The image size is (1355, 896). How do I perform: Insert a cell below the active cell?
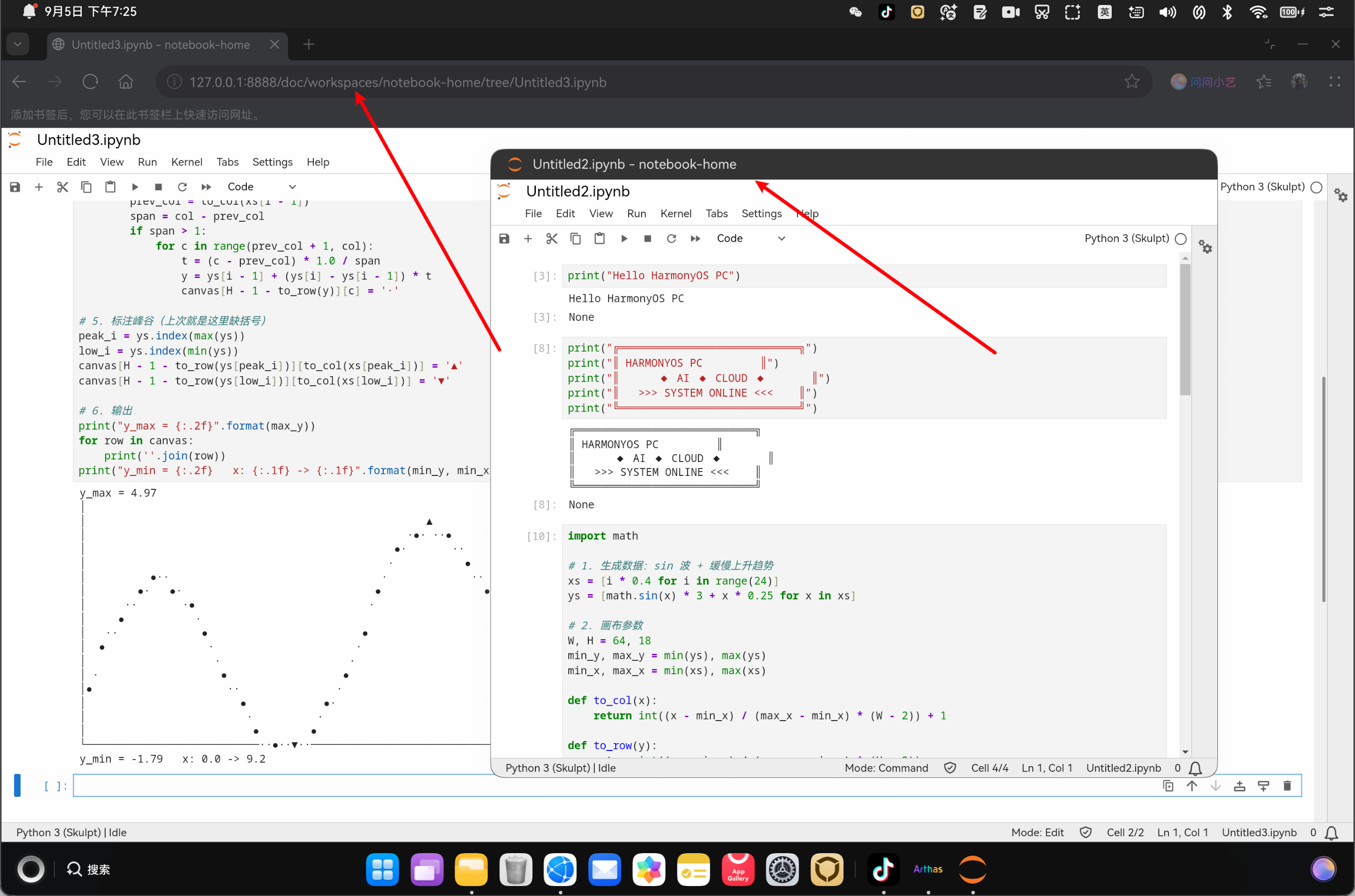coord(1264,786)
